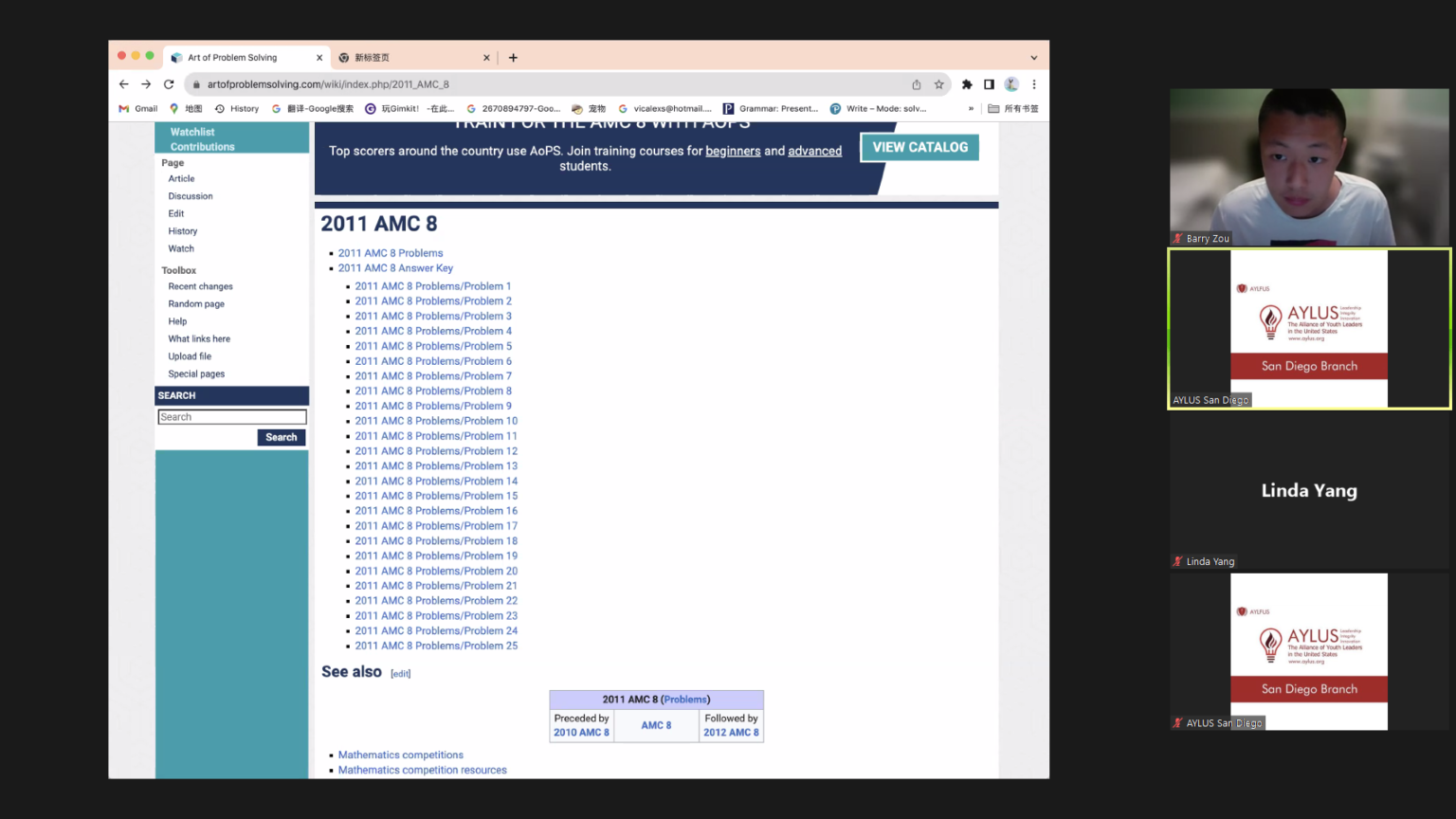Image resolution: width=1456 pixels, height=819 pixels.
Task: Open Upload file in Toolbox
Action: 190,356
